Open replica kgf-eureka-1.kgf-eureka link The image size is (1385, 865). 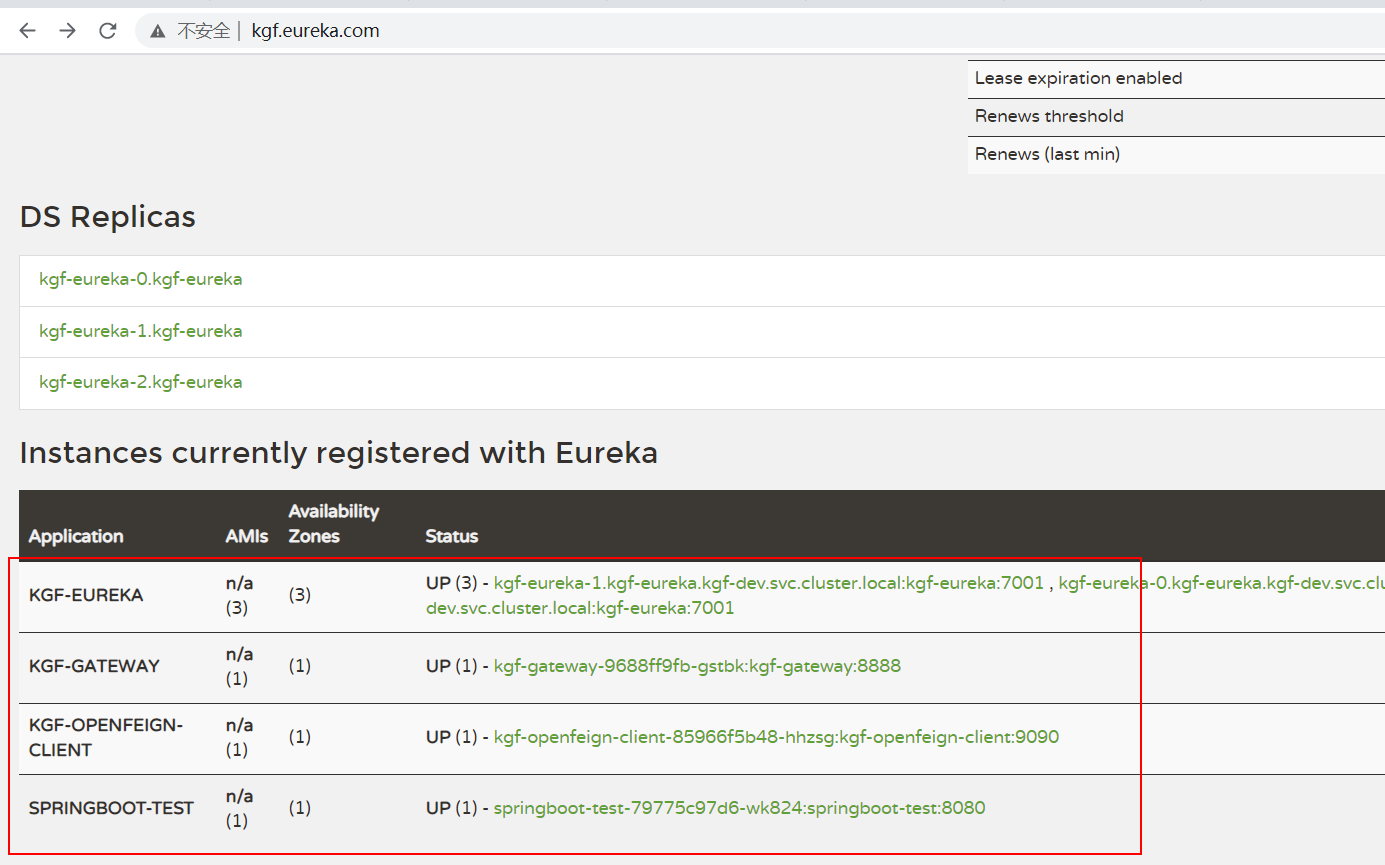pyautogui.click(x=140, y=331)
